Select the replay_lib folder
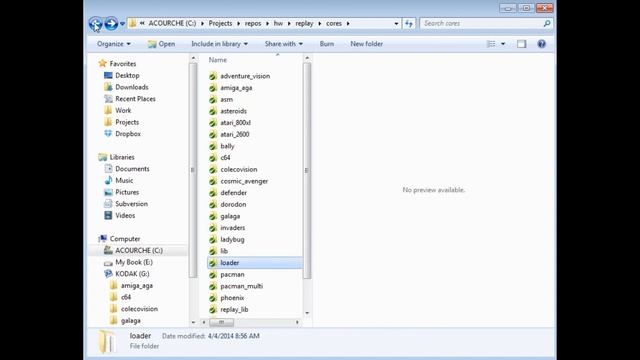 [x=234, y=309]
